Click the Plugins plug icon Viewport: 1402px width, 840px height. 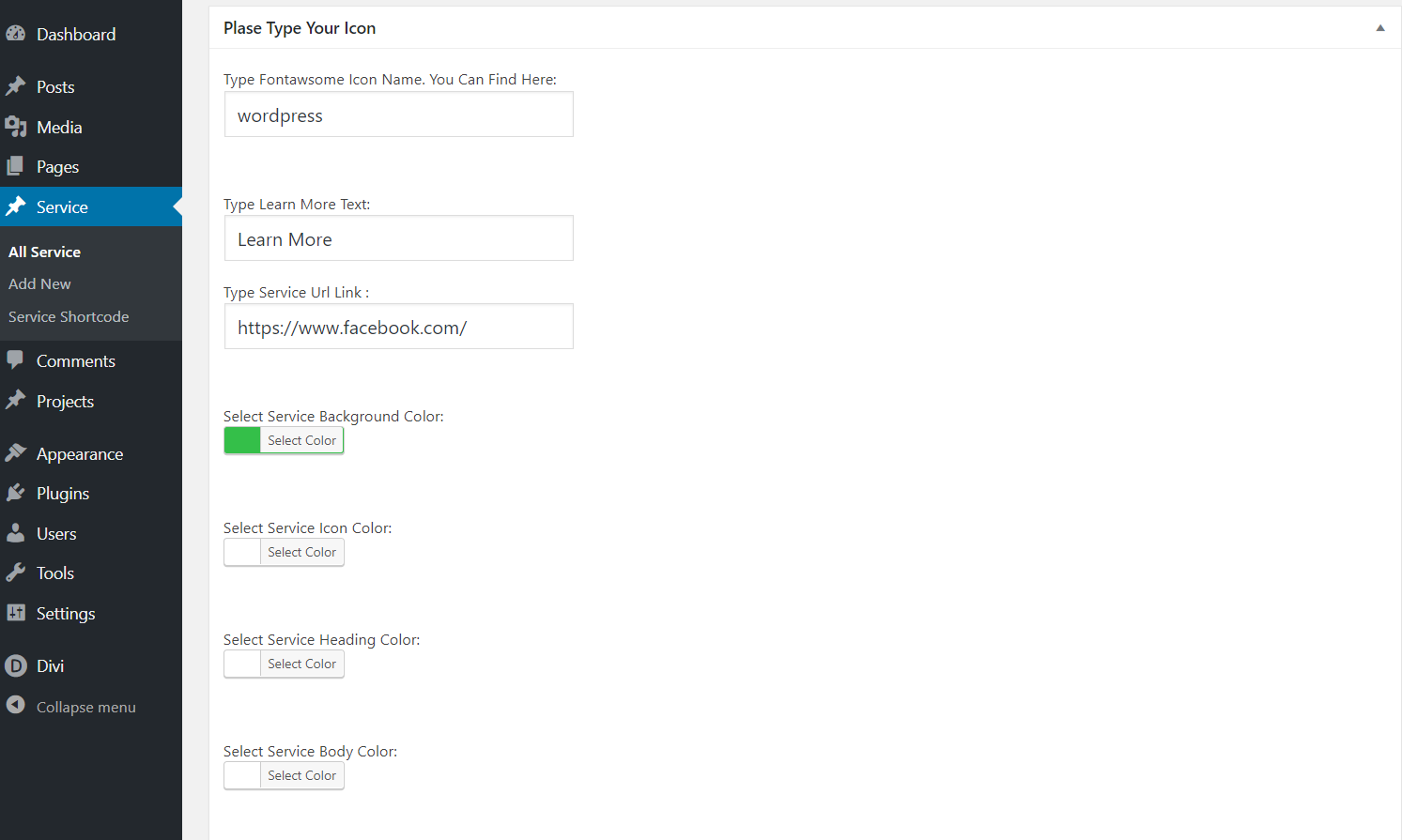point(16,493)
